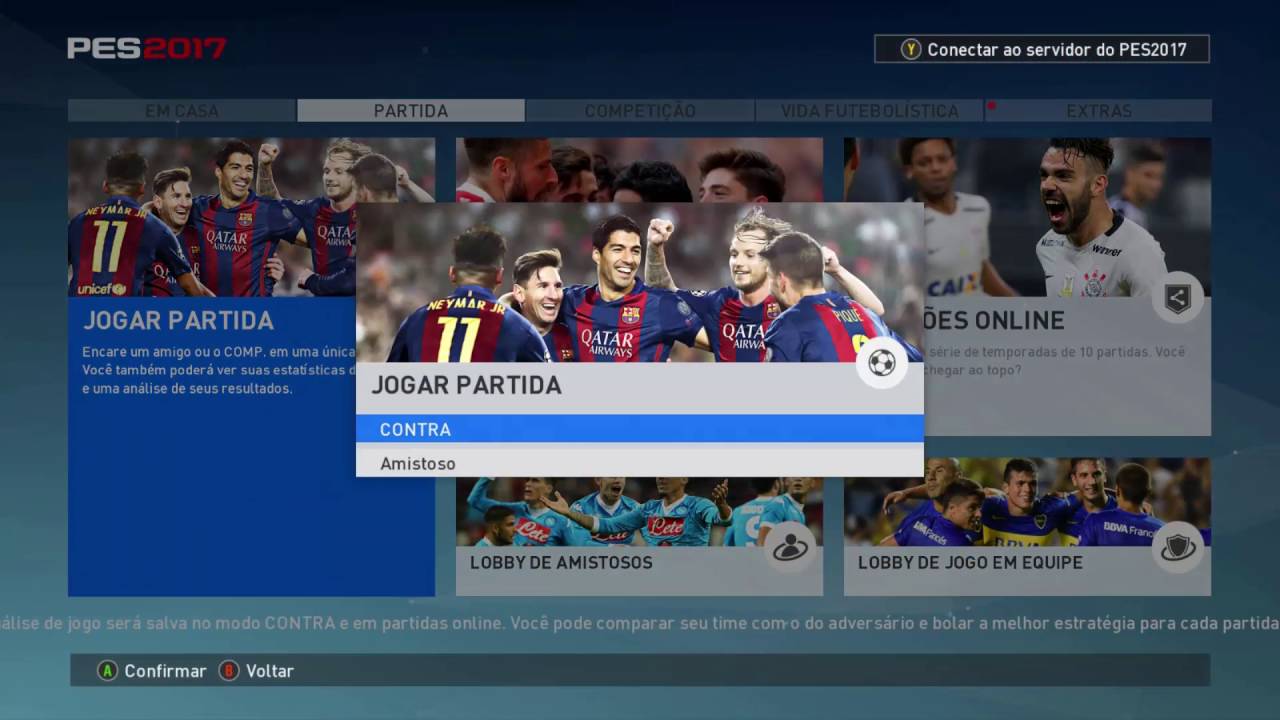Screen dimensions: 1280x720
Task: Click the Napoli players thumbnail
Action: click(x=640, y=511)
